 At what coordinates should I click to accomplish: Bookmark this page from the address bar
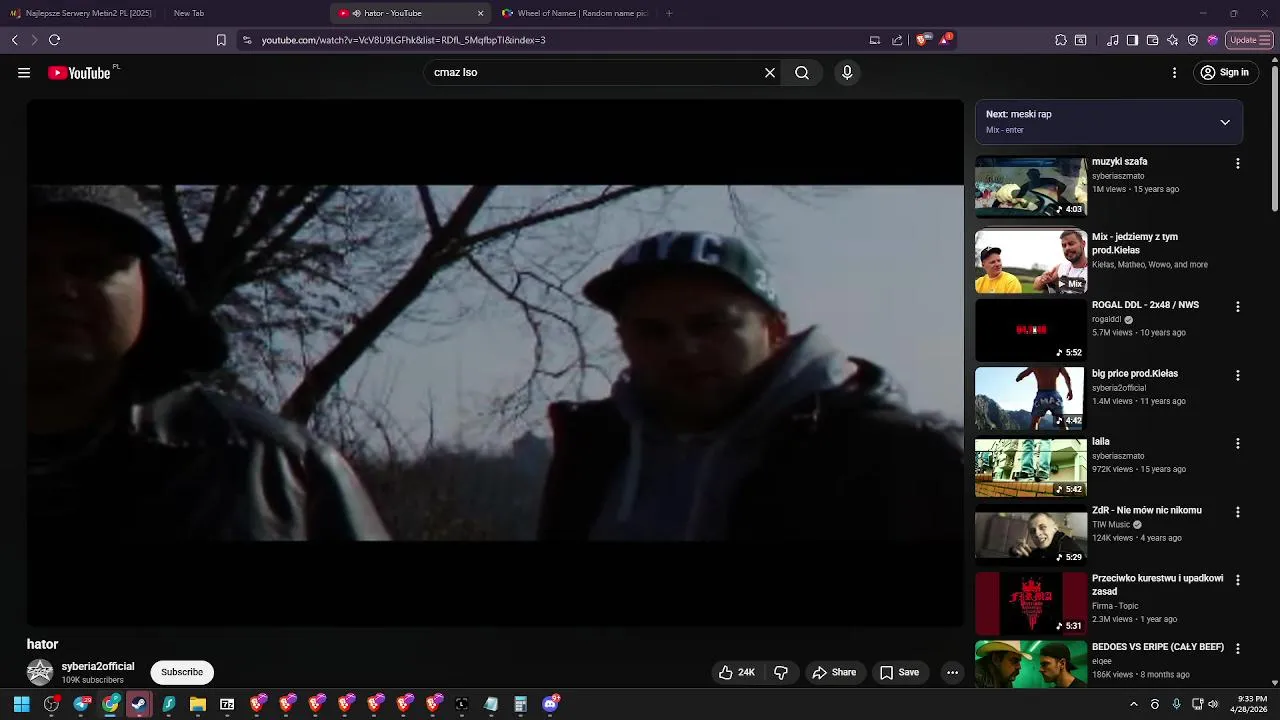click(221, 40)
